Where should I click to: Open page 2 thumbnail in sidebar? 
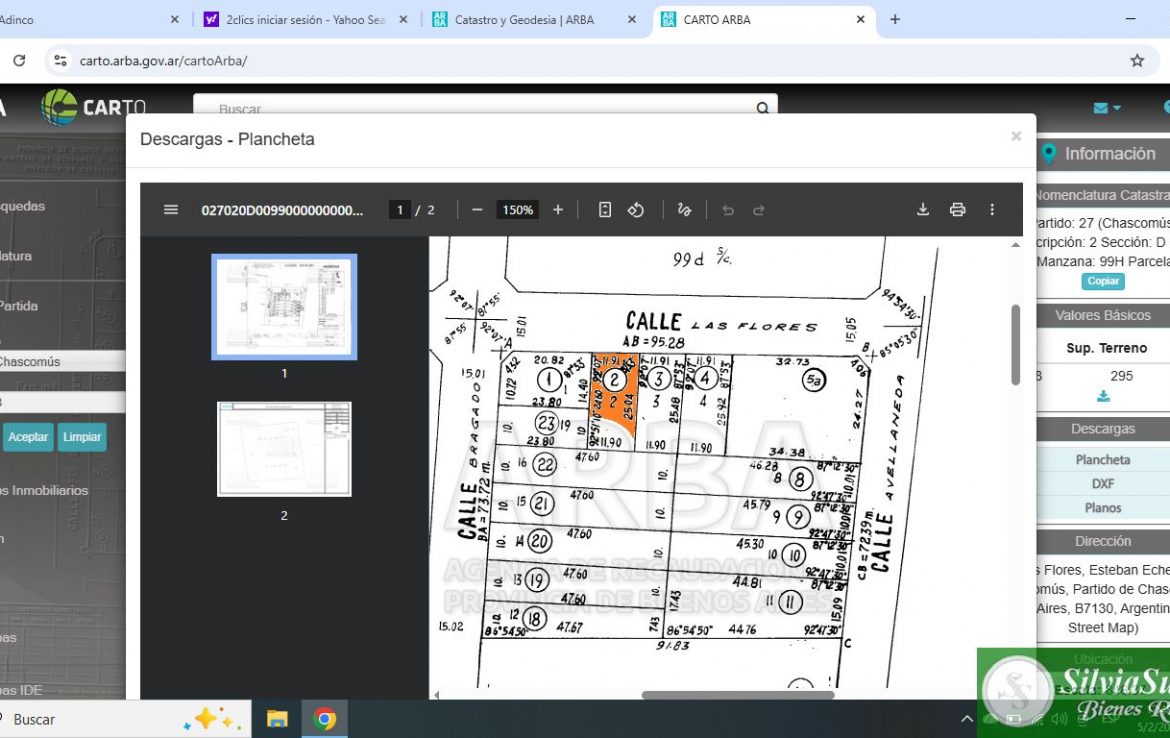click(284, 449)
